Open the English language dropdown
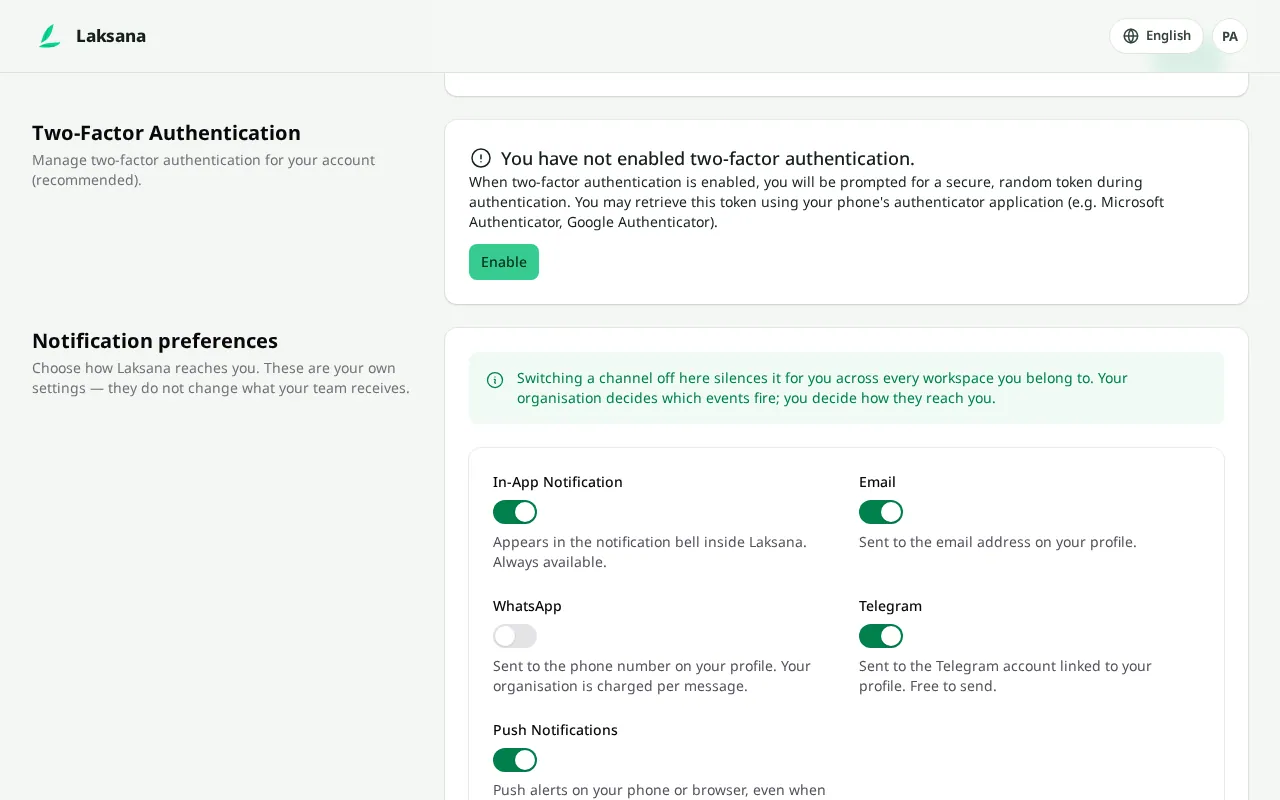1280x800 pixels. (x=1156, y=36)
